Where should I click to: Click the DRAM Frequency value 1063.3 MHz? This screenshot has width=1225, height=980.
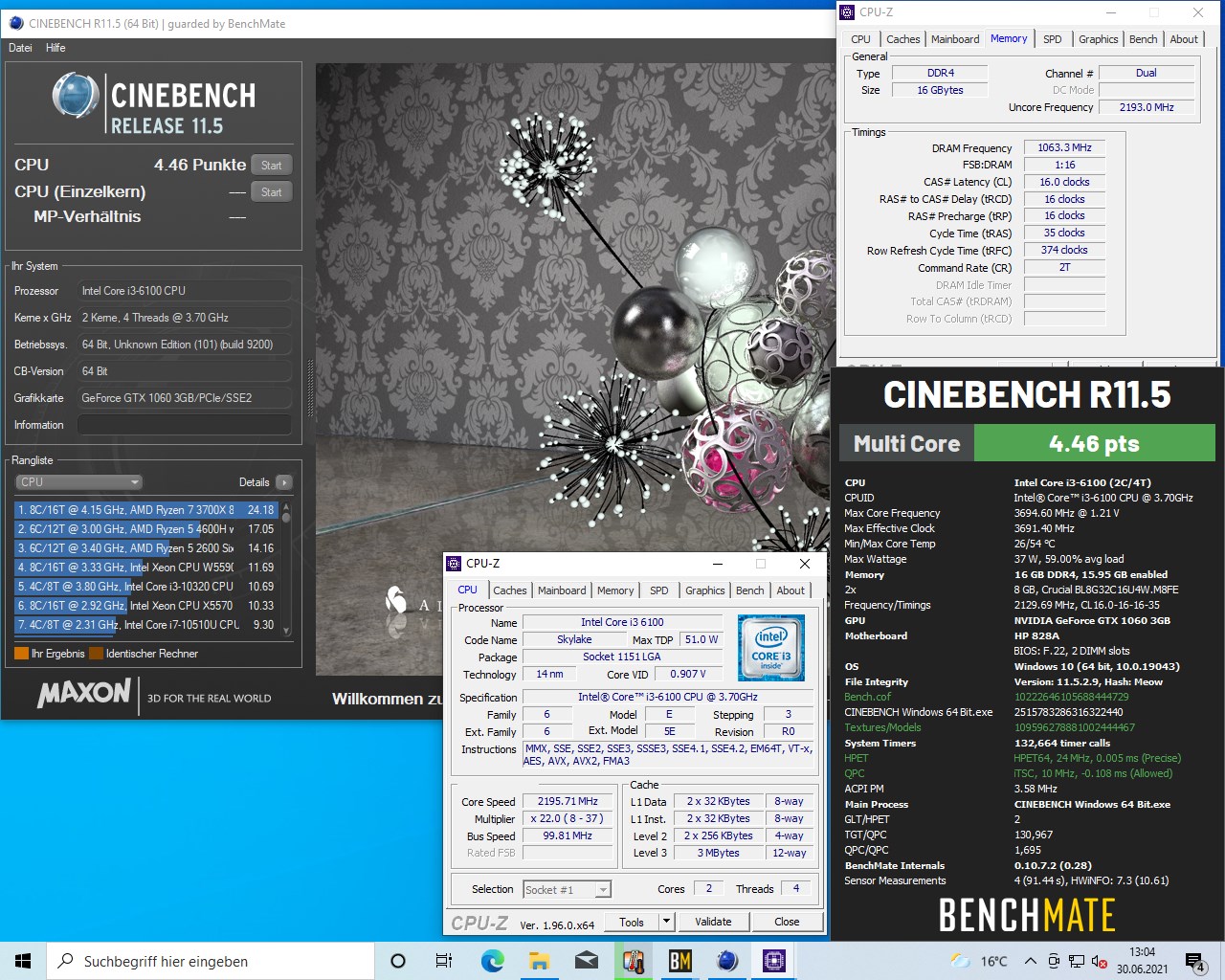click(x=1064, y=147)
